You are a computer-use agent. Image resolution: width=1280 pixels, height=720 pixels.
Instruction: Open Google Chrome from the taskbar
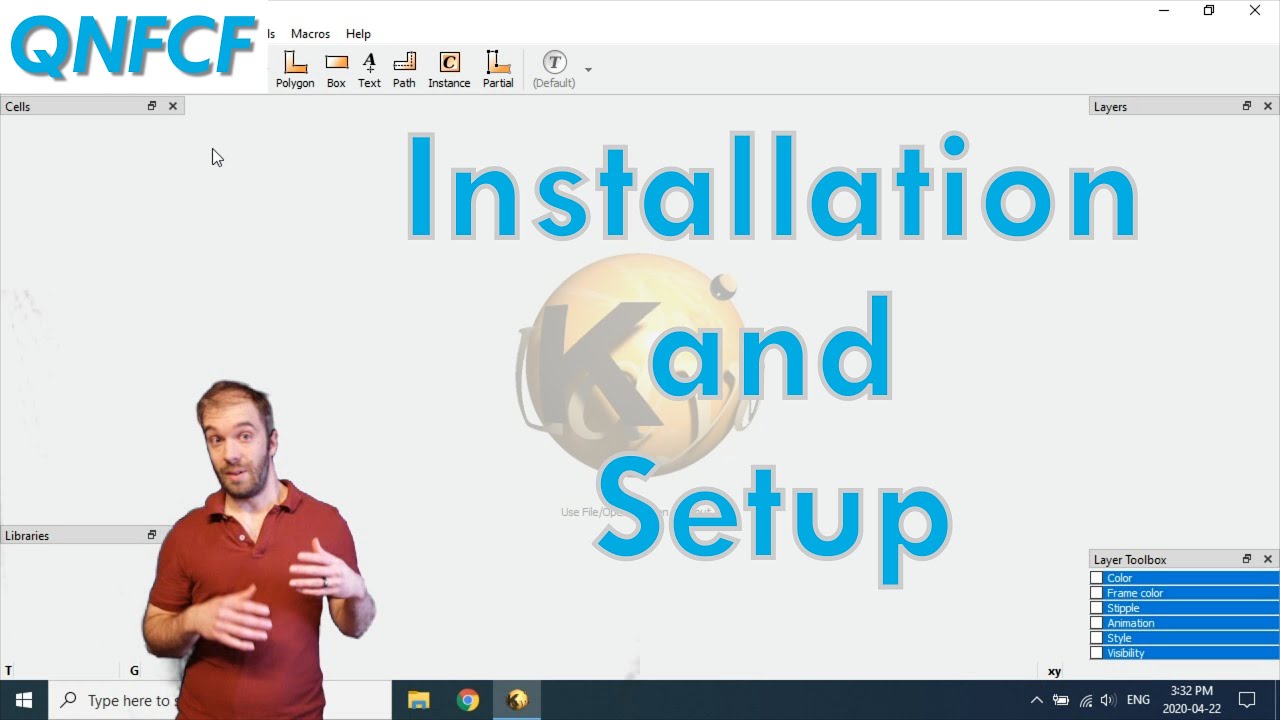click(x=468, y=700)
